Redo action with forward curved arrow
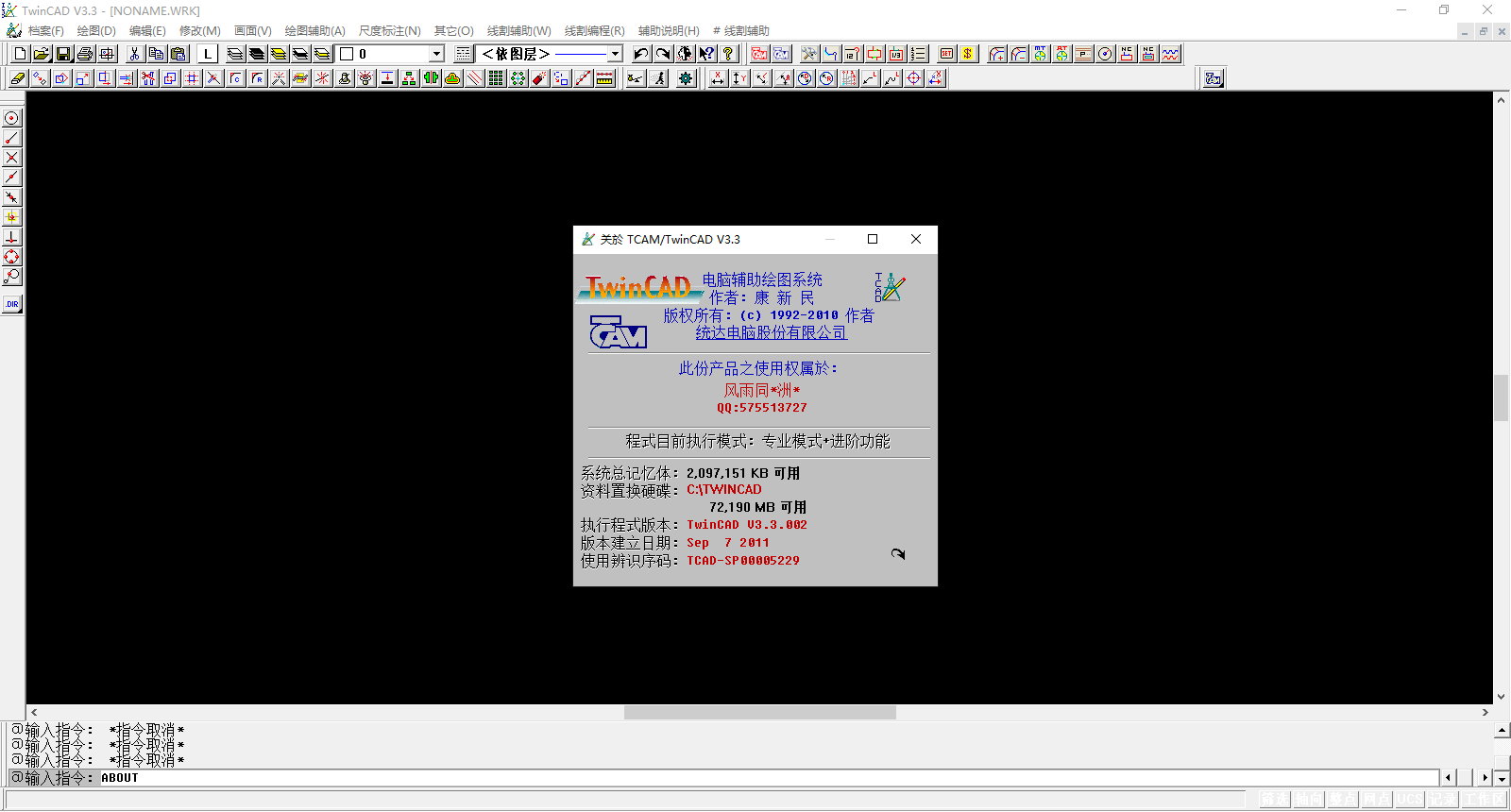The height and width of the screenshot is (812, 1511). 663,54
